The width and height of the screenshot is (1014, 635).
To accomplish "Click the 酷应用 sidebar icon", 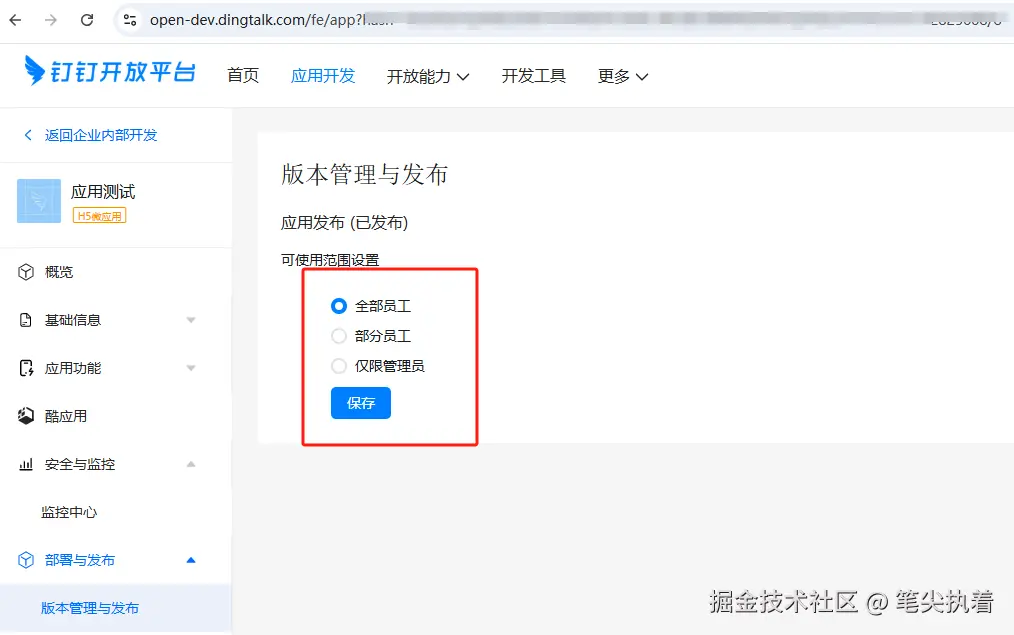I will point(23,415).
